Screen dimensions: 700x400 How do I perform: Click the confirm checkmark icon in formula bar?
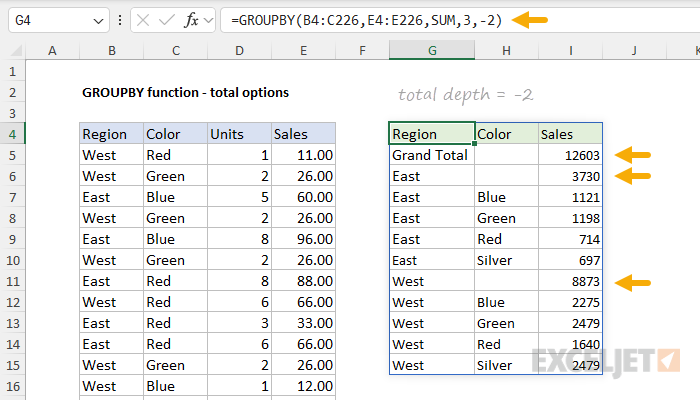point(167,20)
